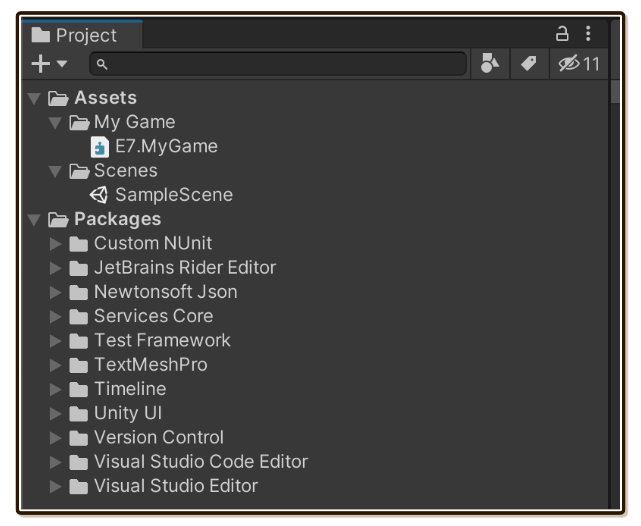Expand the JetBrains Rider Editor package
Image resolution: width=641 pixels, height=526 pixels.
(55, 268)
